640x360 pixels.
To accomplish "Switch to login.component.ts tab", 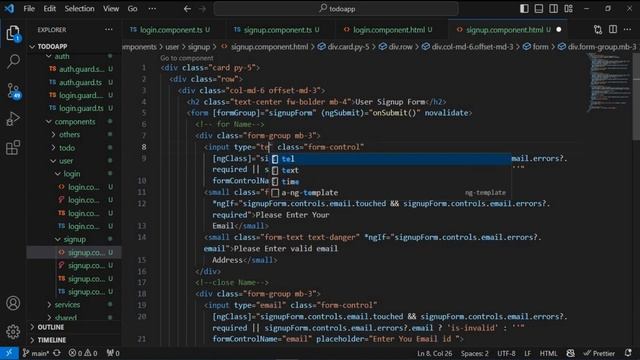I will coord(171,29).
